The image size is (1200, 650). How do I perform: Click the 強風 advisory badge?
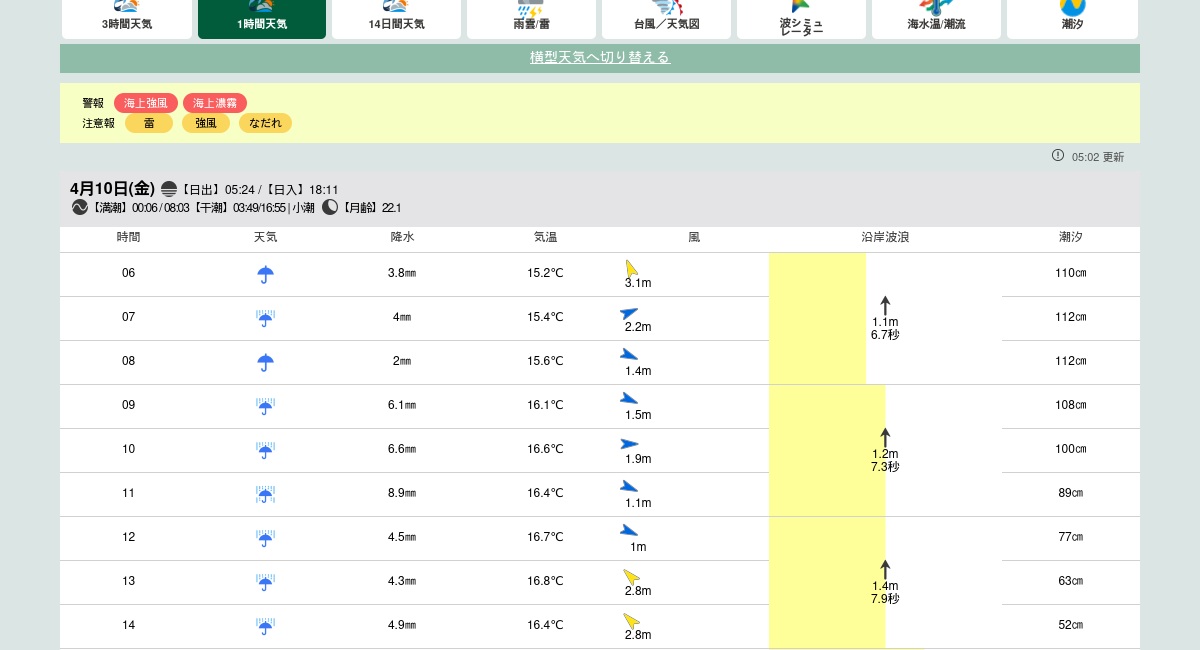point(206,123)
